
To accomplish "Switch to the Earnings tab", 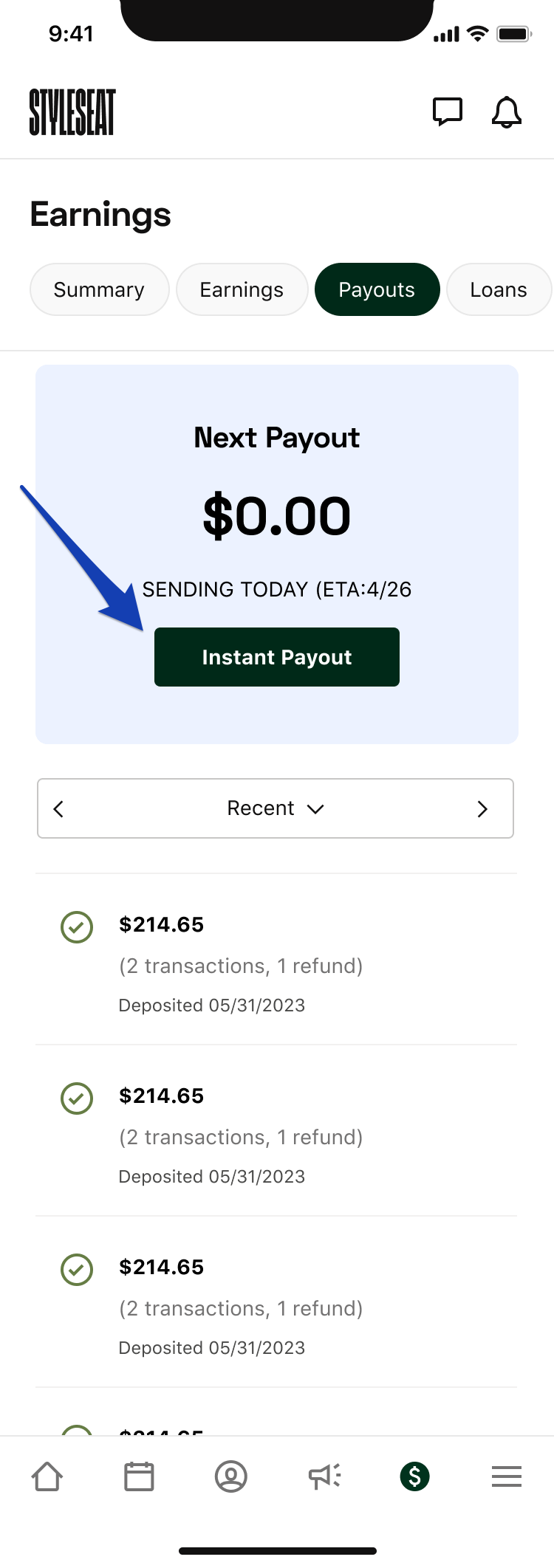I will point(242,289).
